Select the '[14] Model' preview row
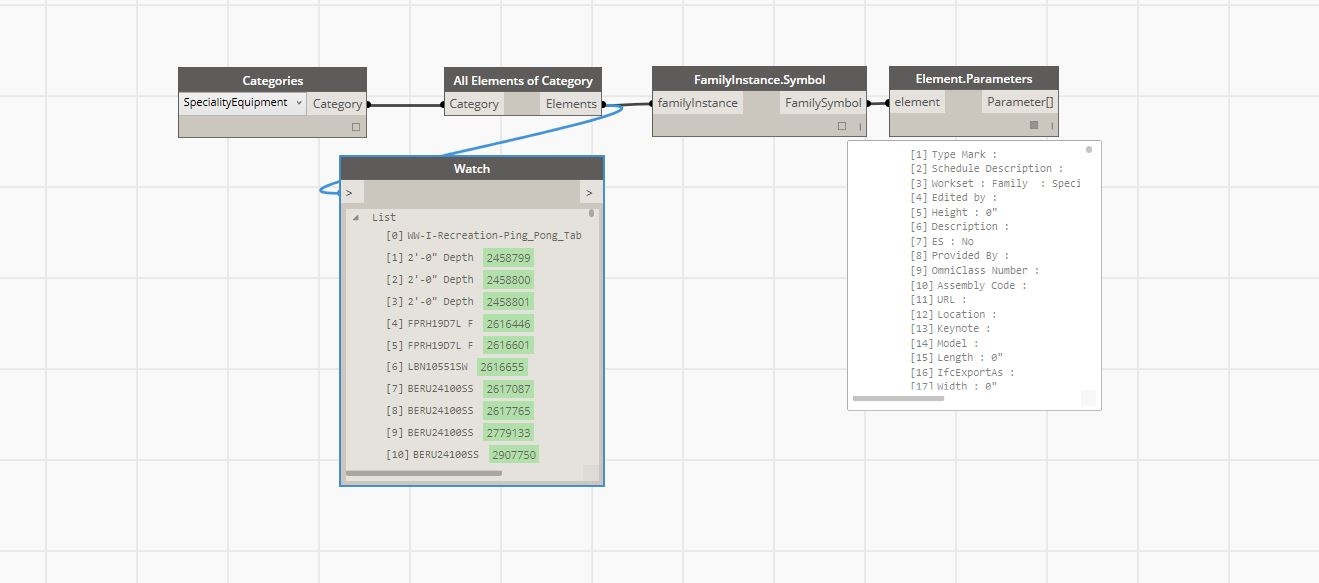 tap(945, 343)
